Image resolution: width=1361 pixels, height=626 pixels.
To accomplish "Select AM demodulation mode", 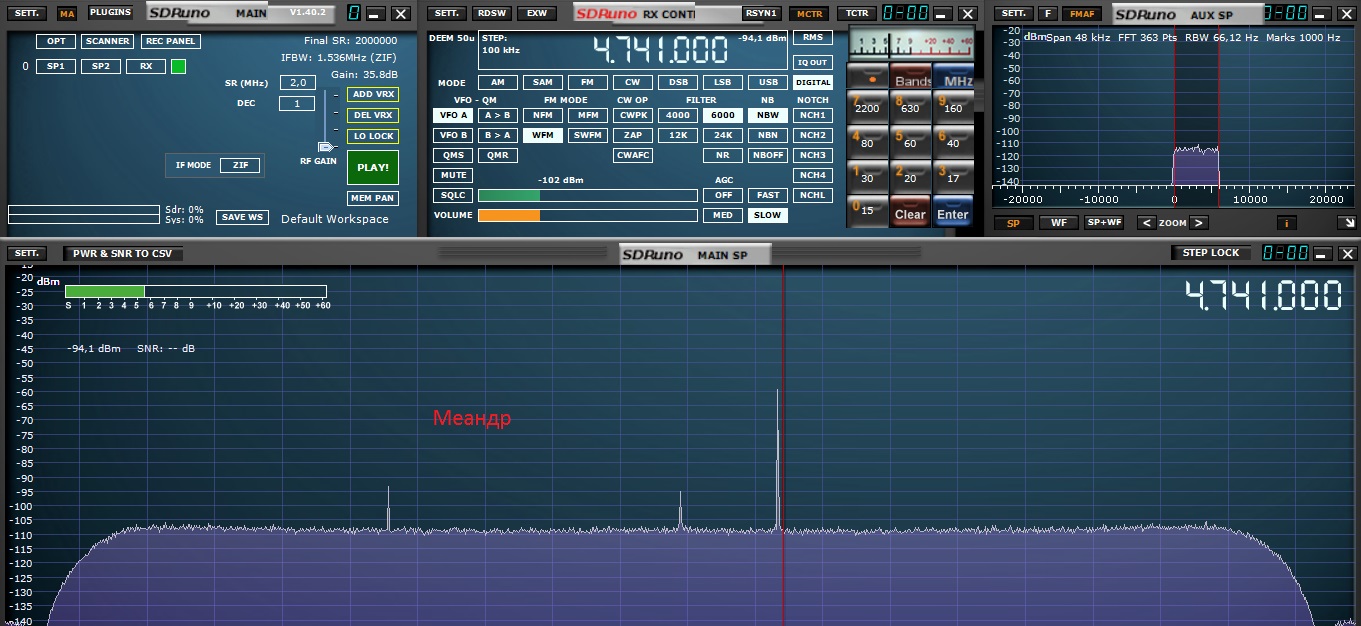I will point(497,83).
